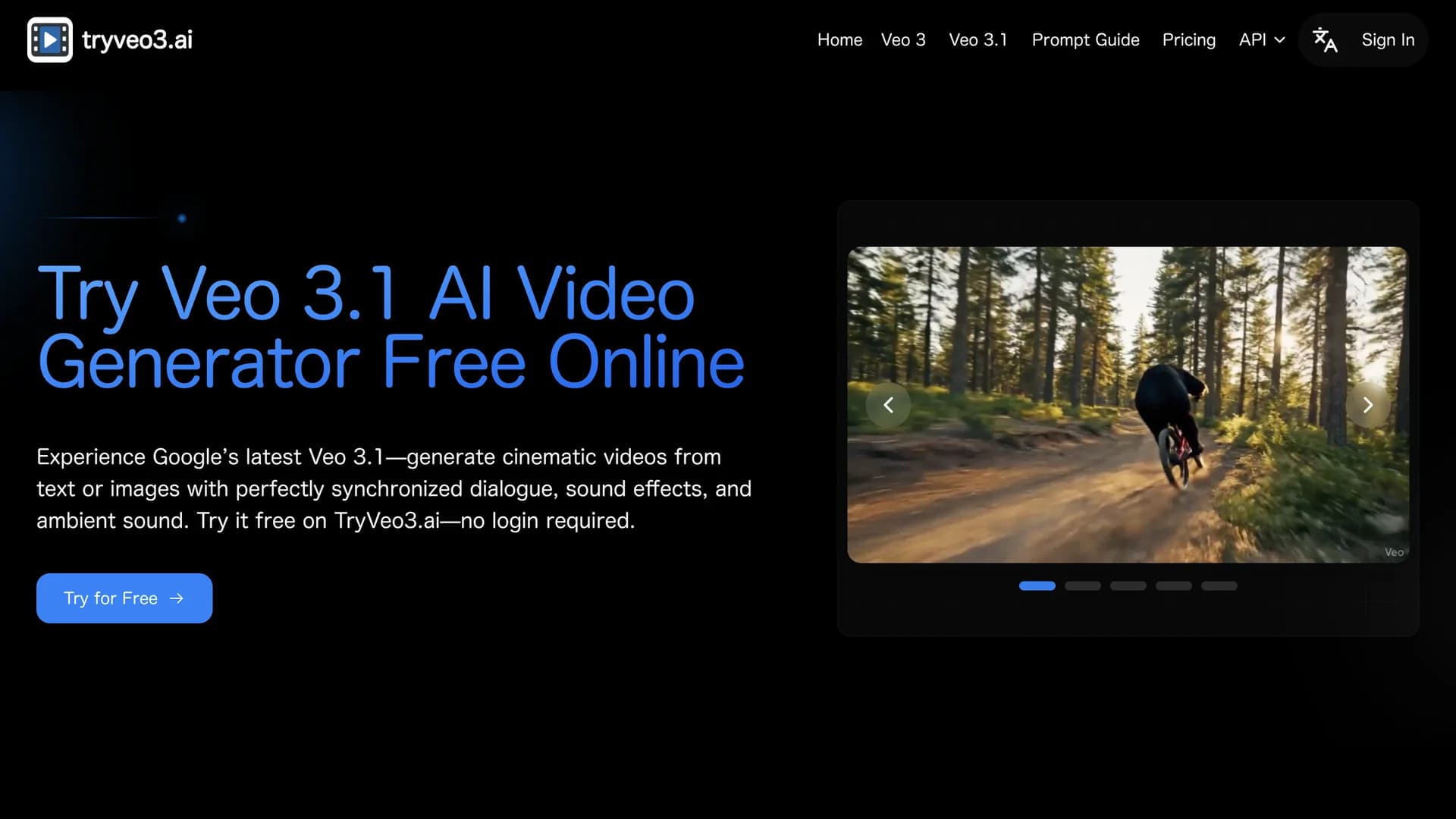The image size is (1456, 819).
Task: Jump to the fourth carousel slide indicator
Action: tap(1173, 585)
